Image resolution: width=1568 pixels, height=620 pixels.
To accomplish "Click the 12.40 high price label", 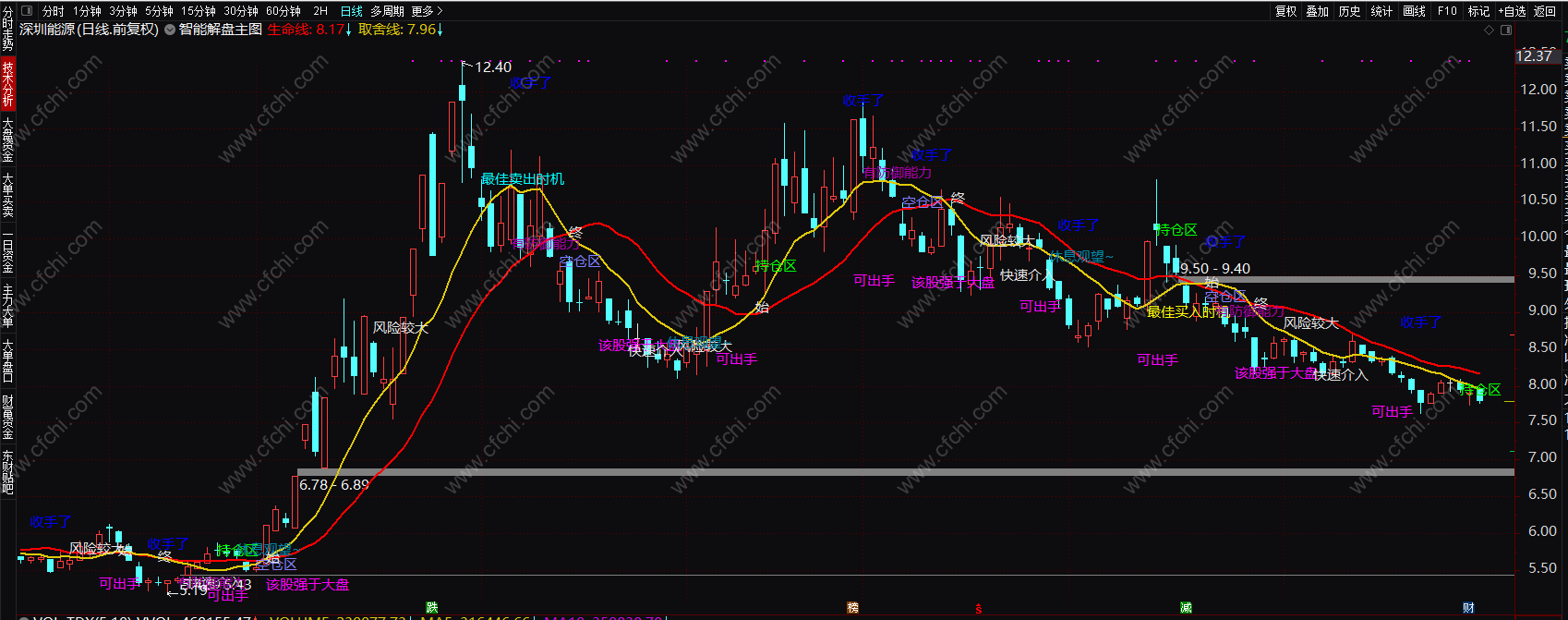I will point(492,67).
